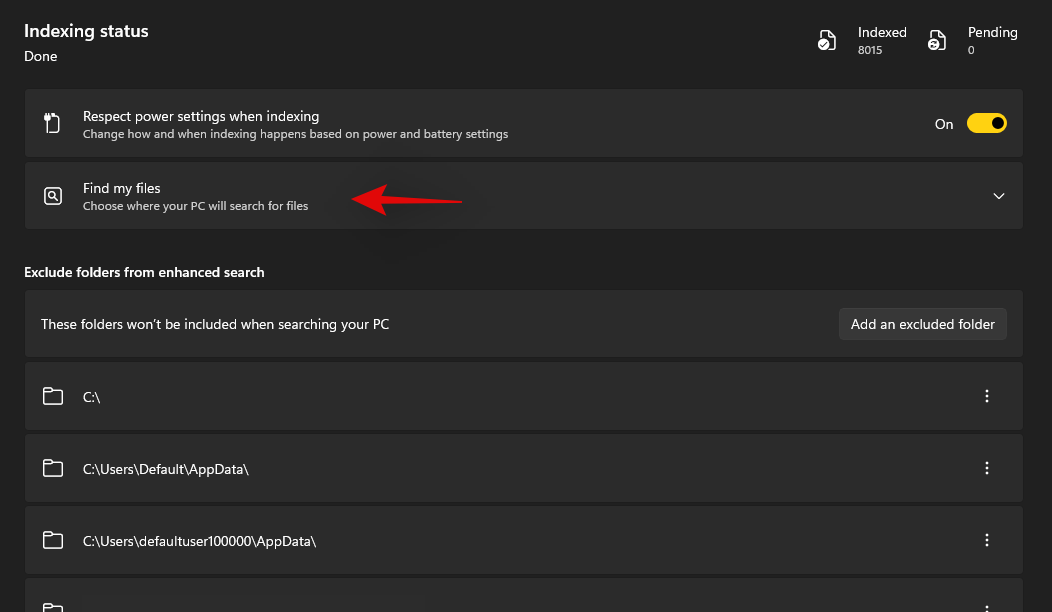Select the C:\Users\Default\AppData\ path text

[165, 469]
